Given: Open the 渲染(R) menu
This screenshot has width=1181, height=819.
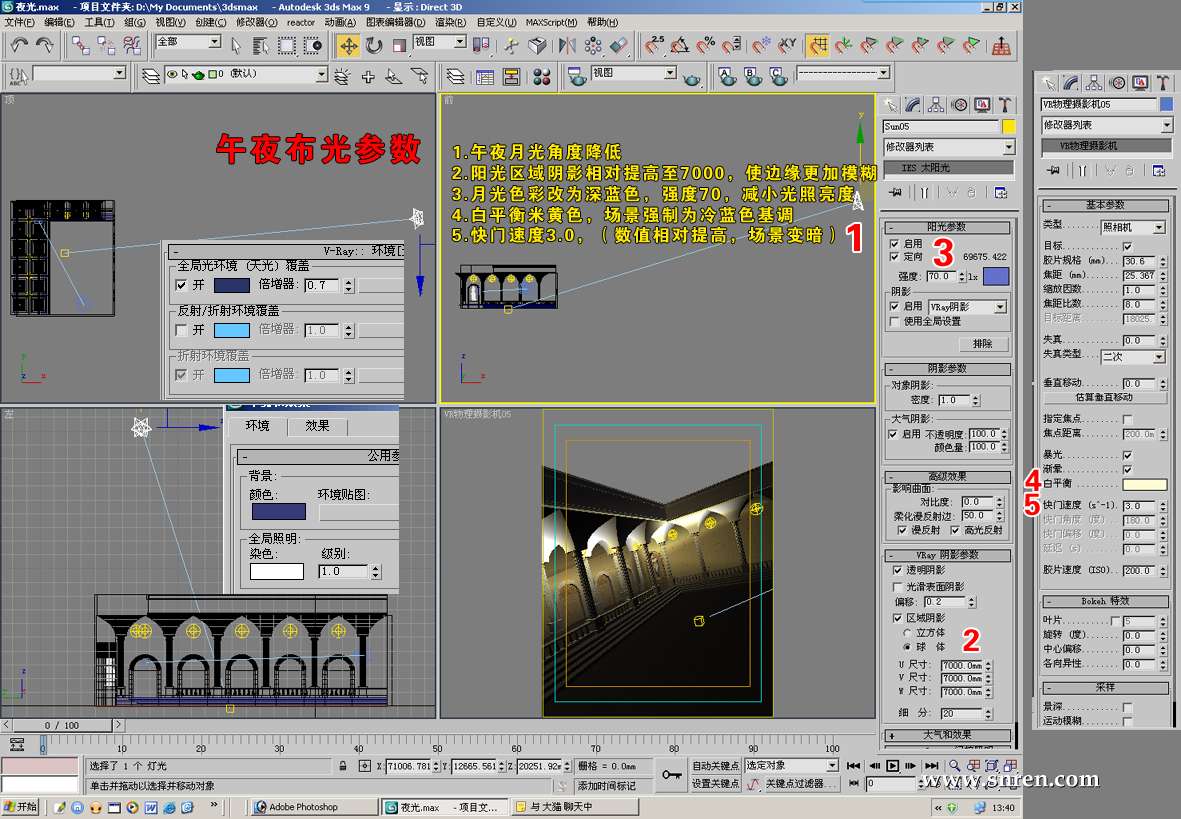Looking at the screenshot, I should click(450, 22).
